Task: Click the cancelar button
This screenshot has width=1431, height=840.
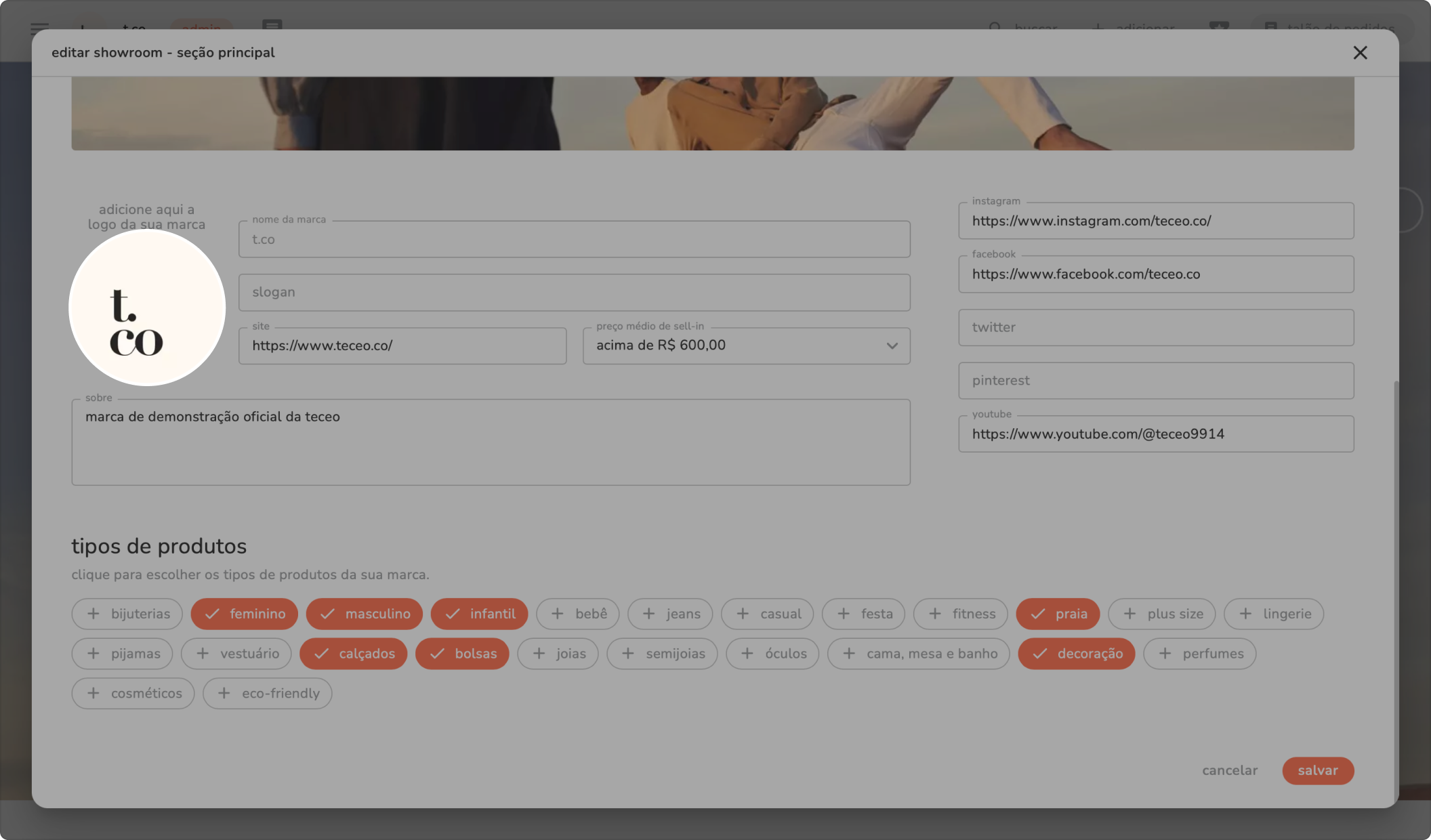Action: [1229, 771]
